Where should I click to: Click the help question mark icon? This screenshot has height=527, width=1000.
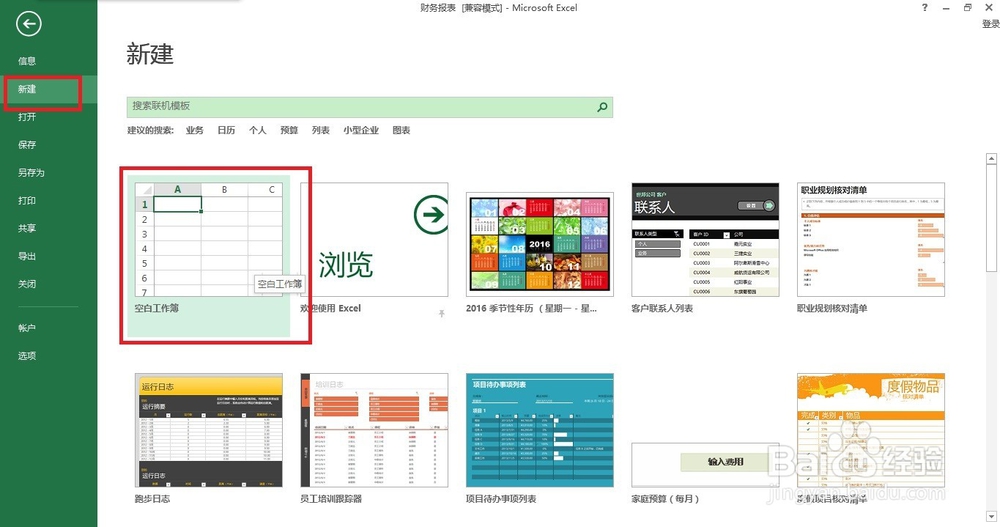[925, 8]
